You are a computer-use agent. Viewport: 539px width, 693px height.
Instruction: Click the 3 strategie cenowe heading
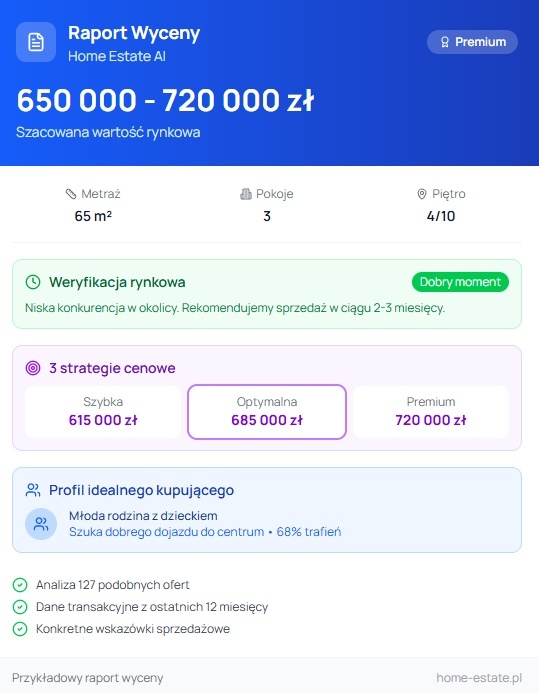[x=112, y=368]
